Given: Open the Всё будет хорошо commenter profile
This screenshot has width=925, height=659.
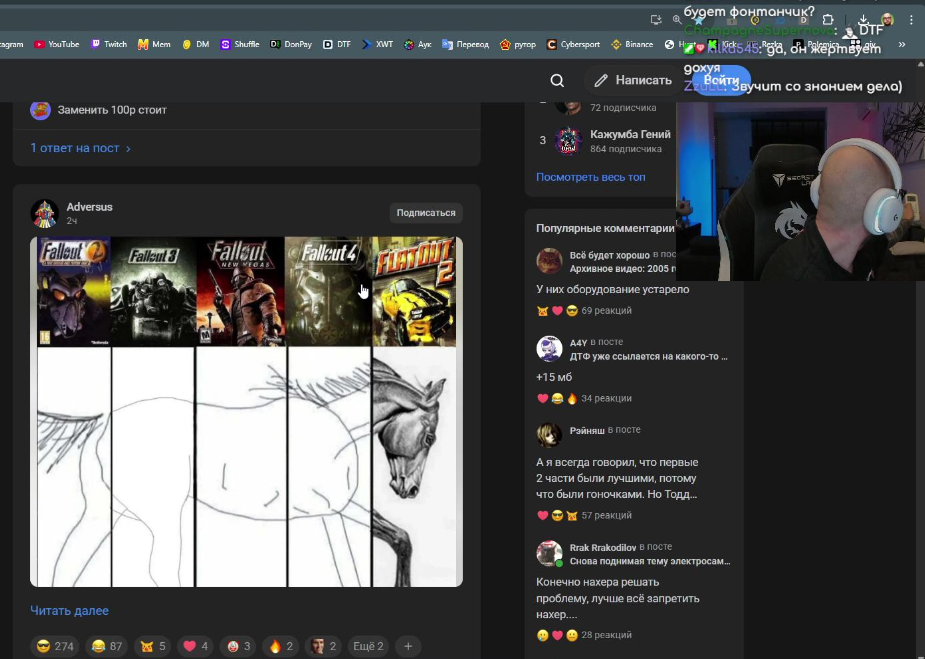Looking at the screenshot, I should point(609,255).
